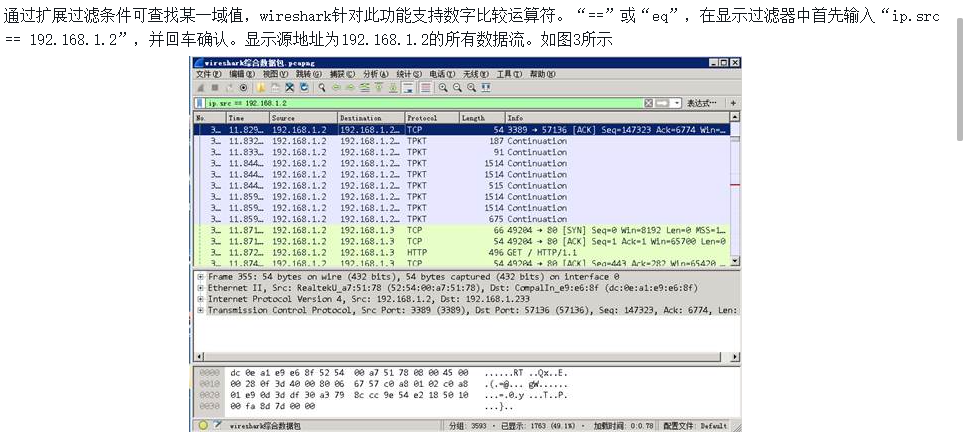
Task: Open the 工具 menu
Action: pos(509,74)
